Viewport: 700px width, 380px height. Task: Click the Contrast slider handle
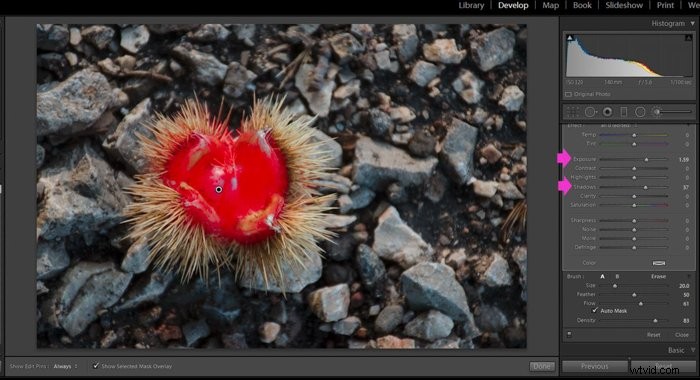(634, 168)
